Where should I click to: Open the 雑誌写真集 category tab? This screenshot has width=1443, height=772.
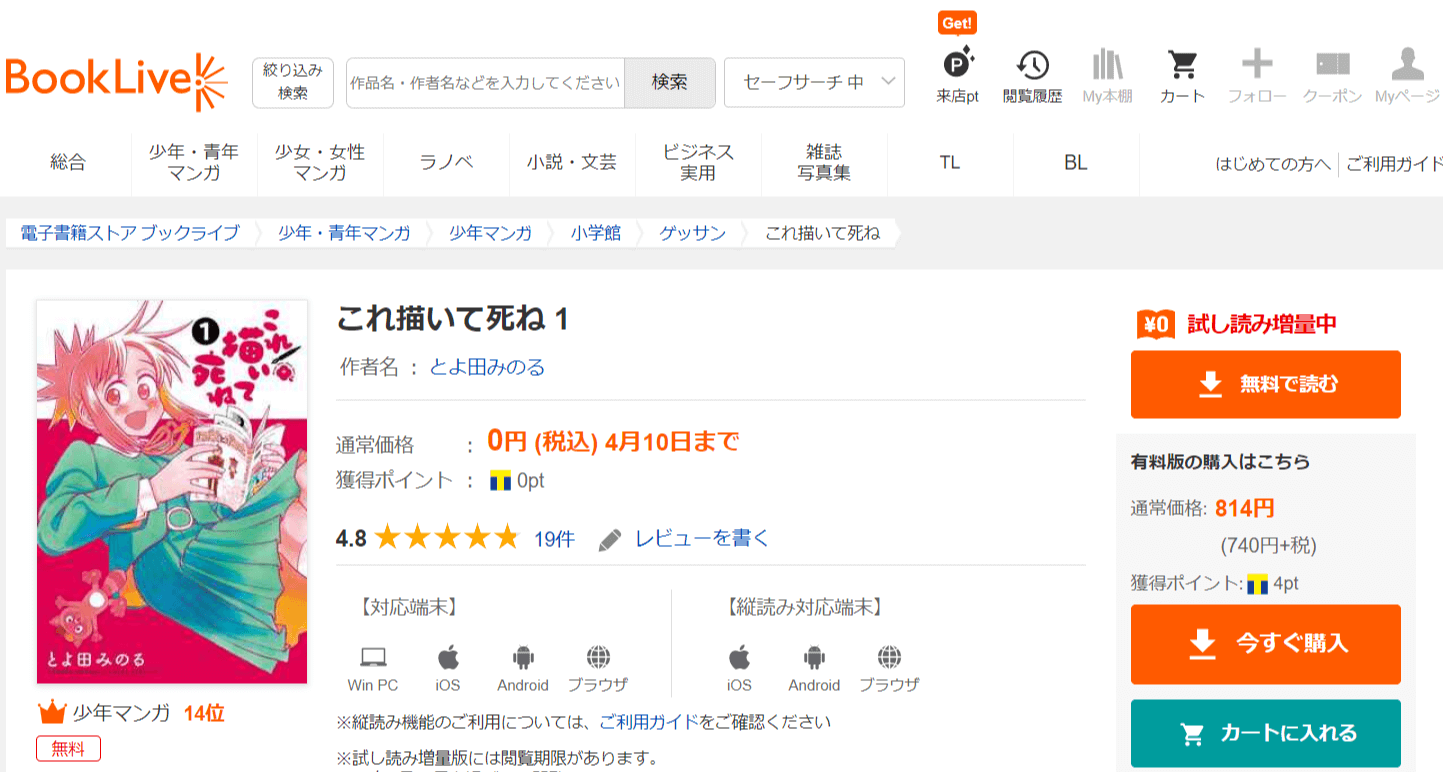pyautogui.click(x=824, y=163)
